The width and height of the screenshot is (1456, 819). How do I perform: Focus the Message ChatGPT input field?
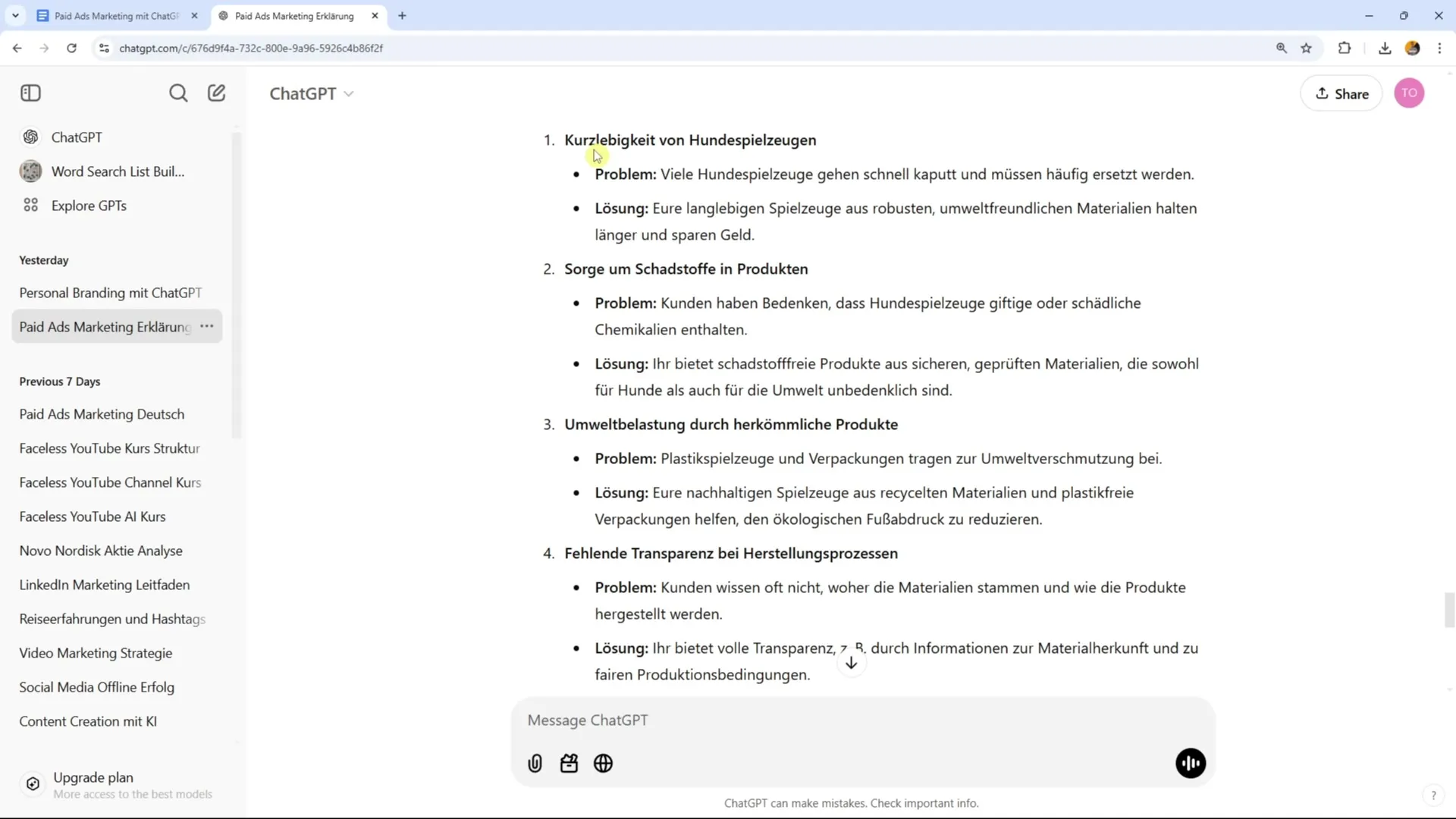tap(863, 720)
